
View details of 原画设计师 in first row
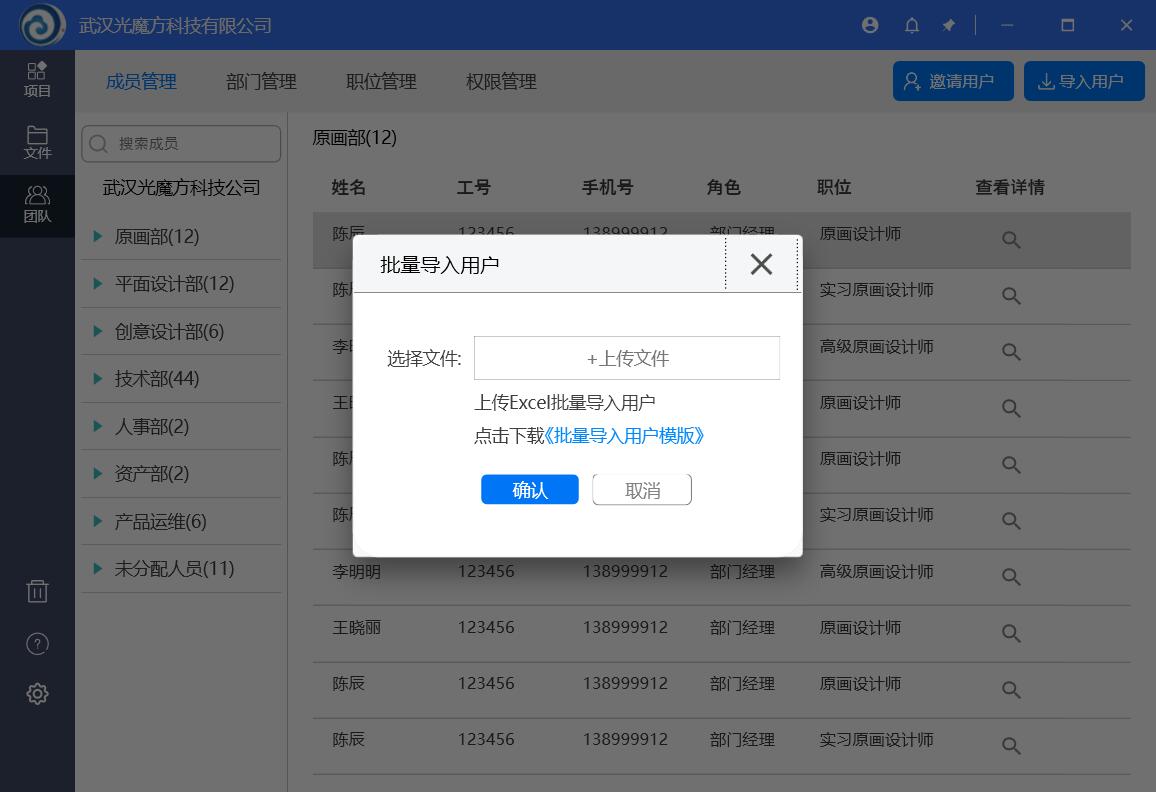click(x=1011, y=240)
